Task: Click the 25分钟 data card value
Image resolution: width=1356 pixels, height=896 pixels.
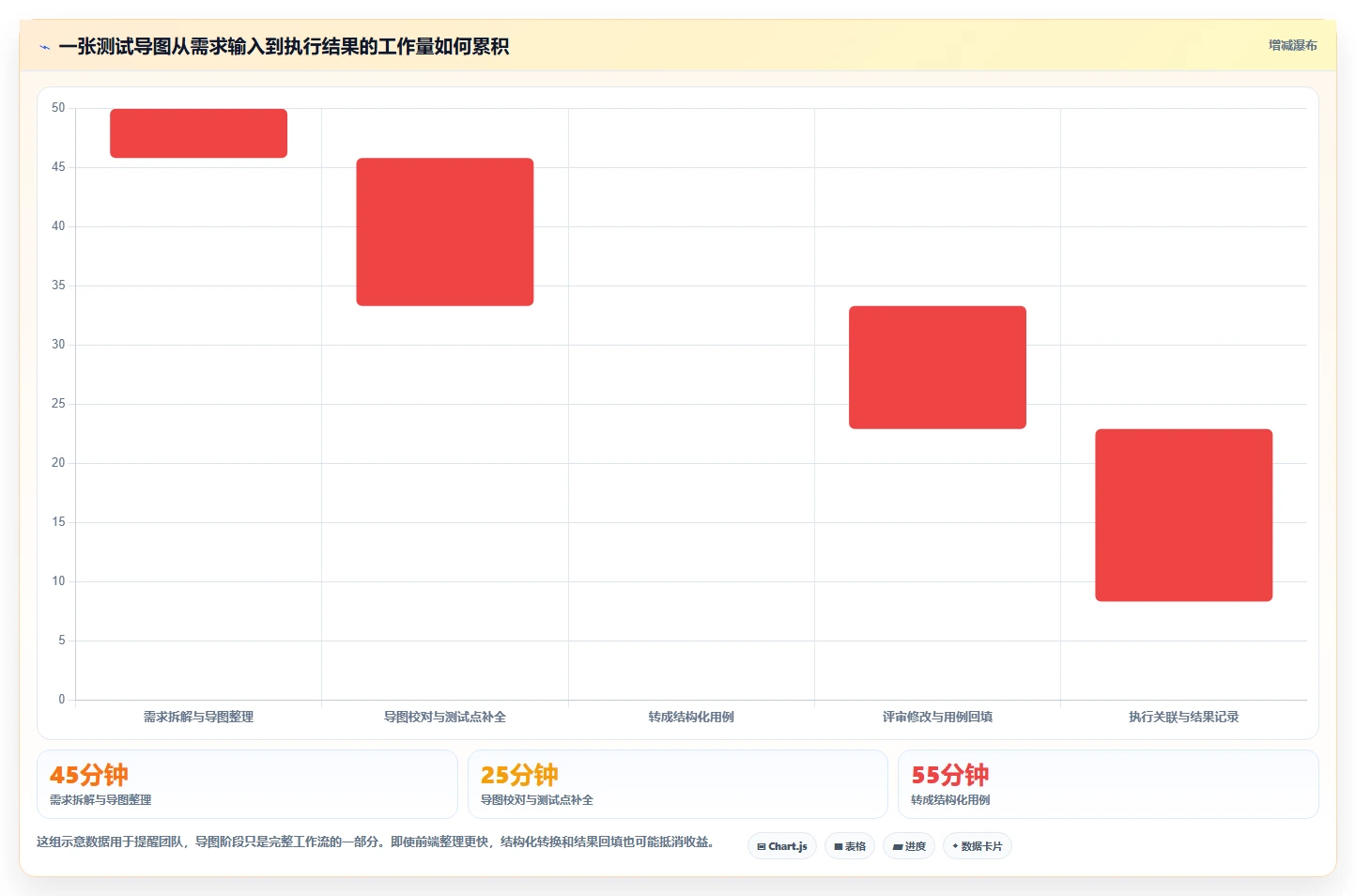Action: [x=519, y=775]
